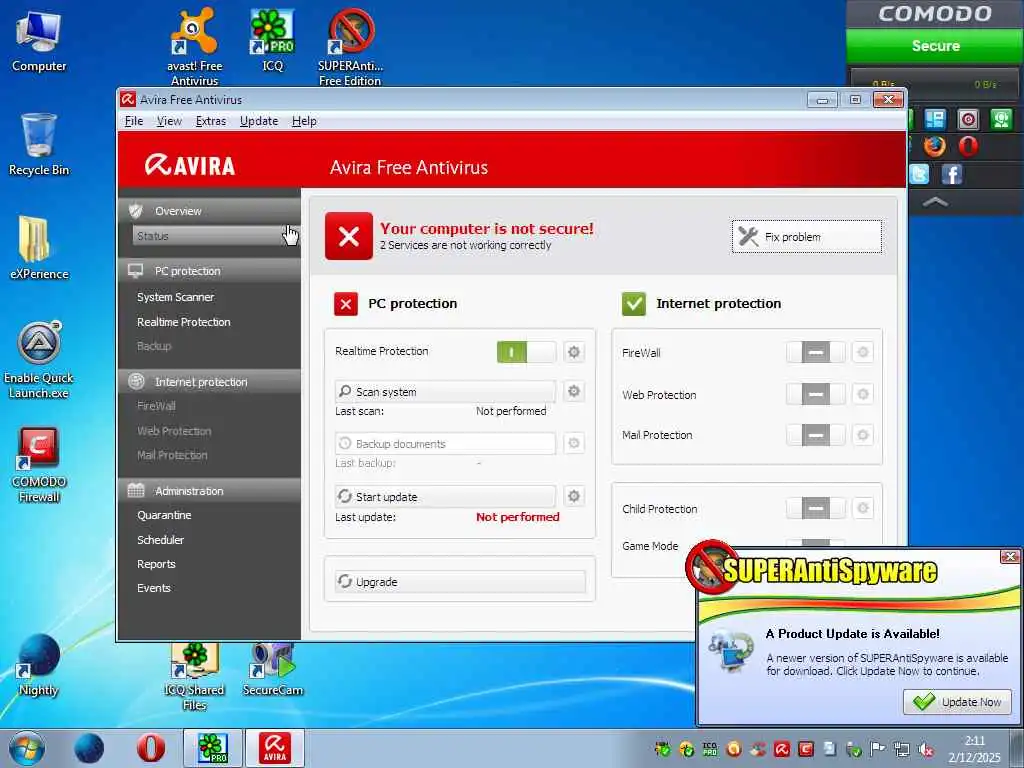
Task: Click the blue layout icon in COMODO widget
Action: [x=935, y=119]
